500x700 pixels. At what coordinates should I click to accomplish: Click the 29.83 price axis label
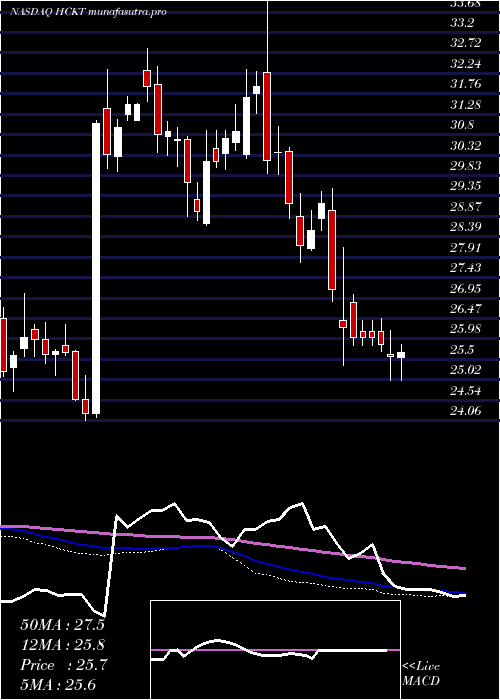pos(466,166)
